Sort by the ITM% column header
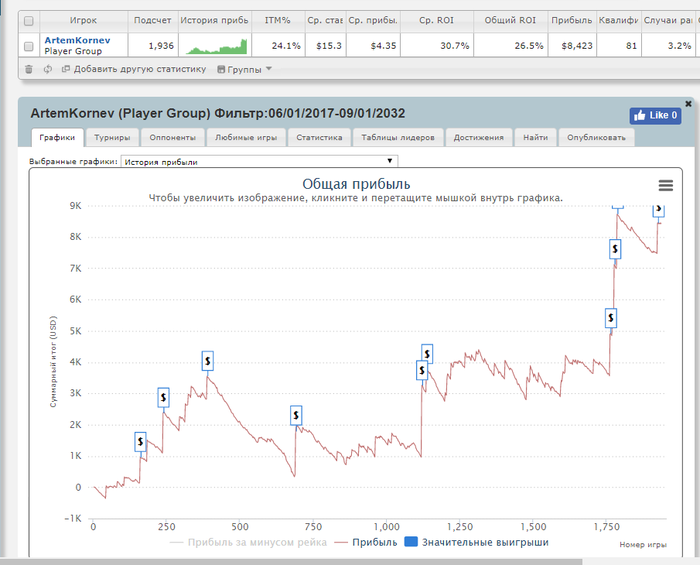The image size is (700, 565). (x=278, y=21)
